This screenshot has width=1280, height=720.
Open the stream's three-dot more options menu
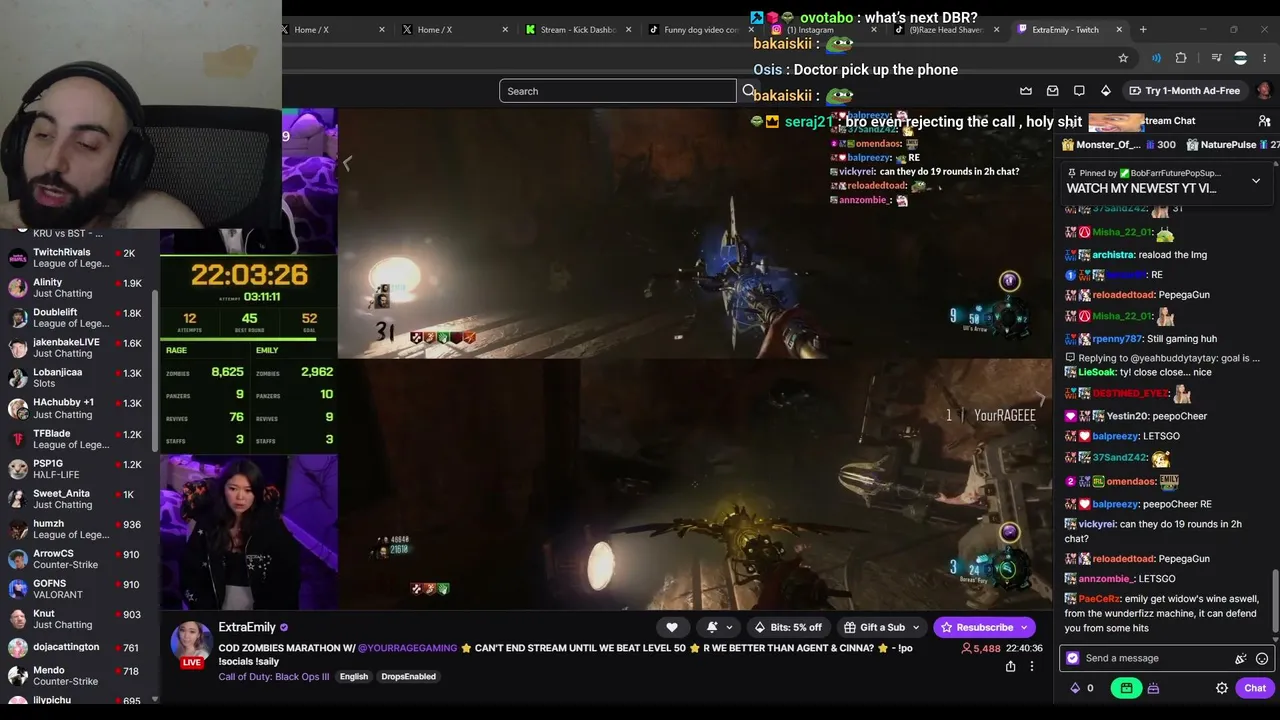[x=1032, y=666]
